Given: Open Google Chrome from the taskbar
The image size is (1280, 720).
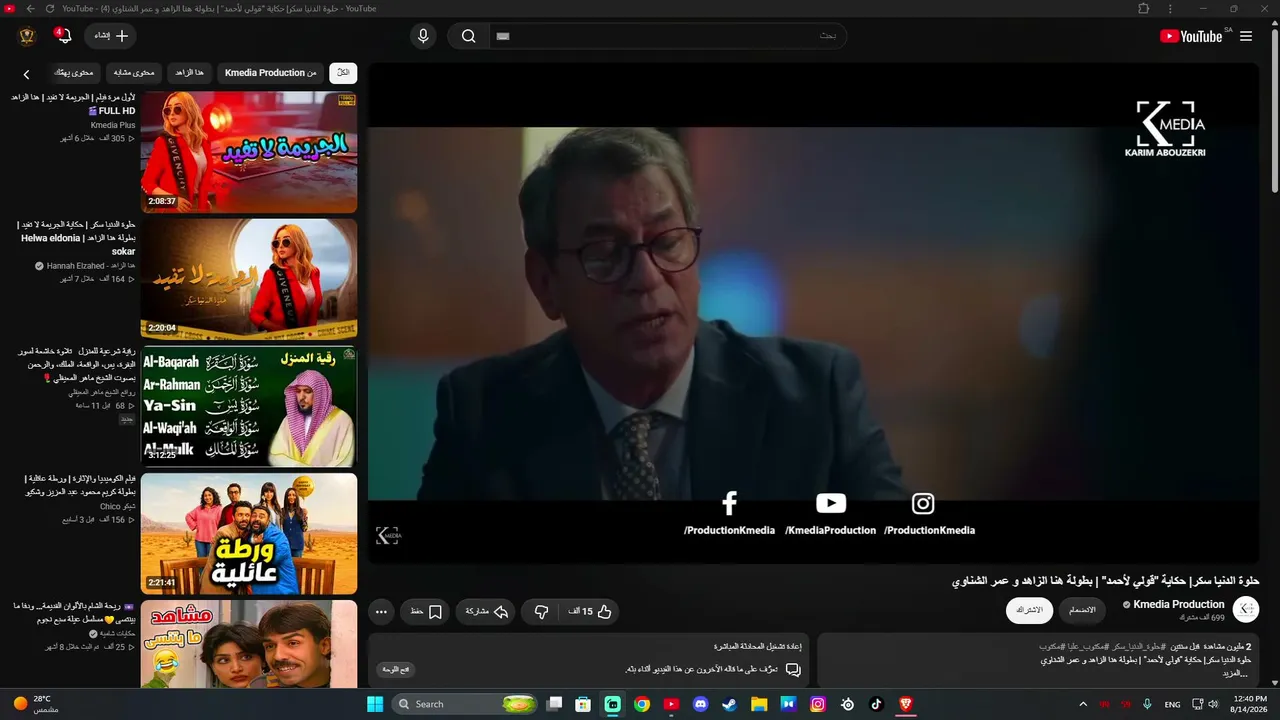Looking at the screenshot, I should (642, 704).
